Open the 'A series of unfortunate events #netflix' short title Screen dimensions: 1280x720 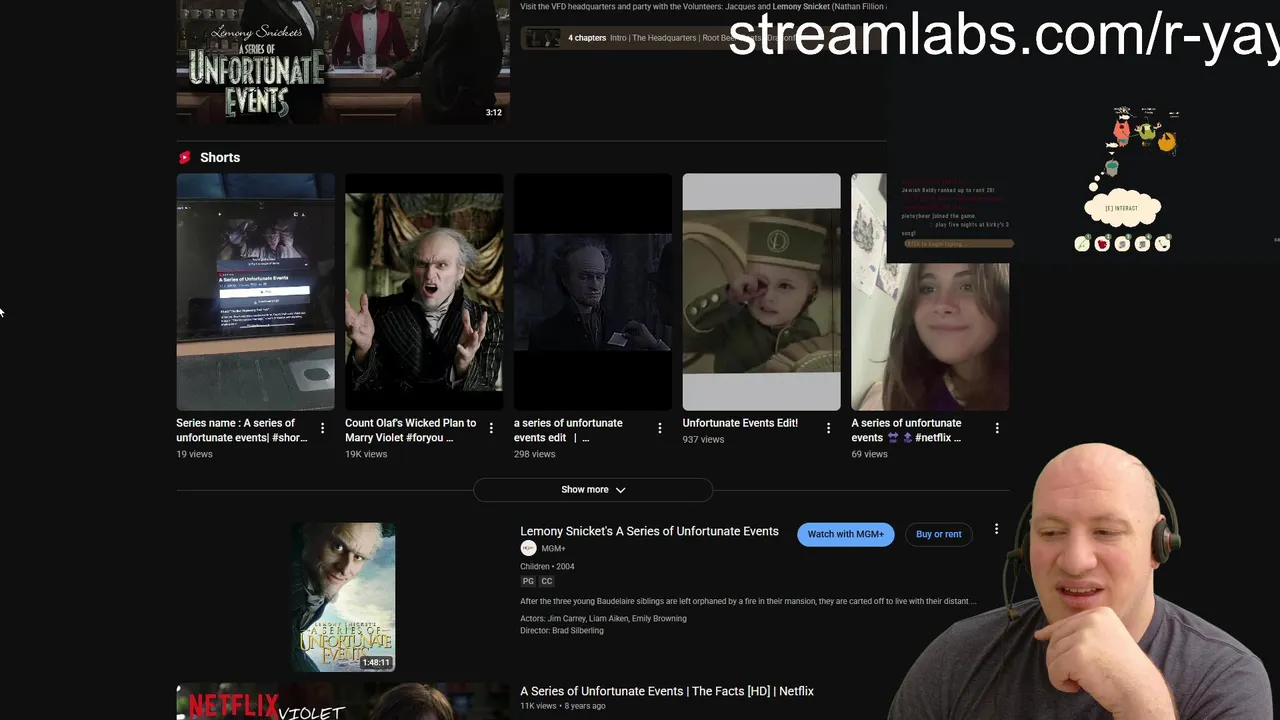[906, 430]
